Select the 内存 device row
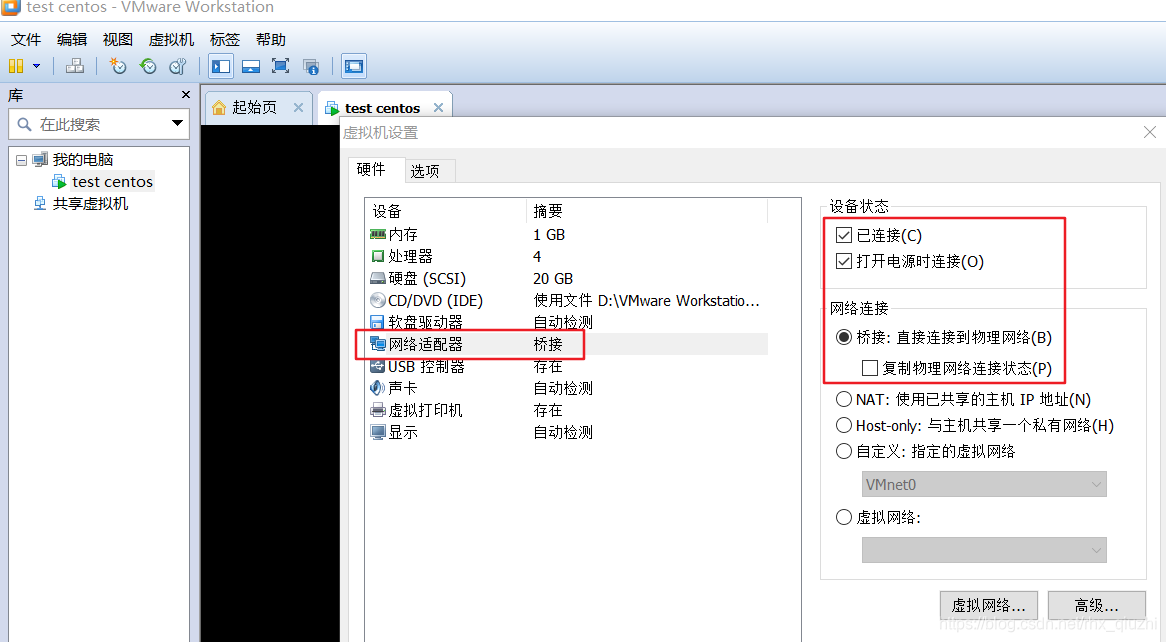The height and width of the screenshot is (642, 1166). (568, 234)
